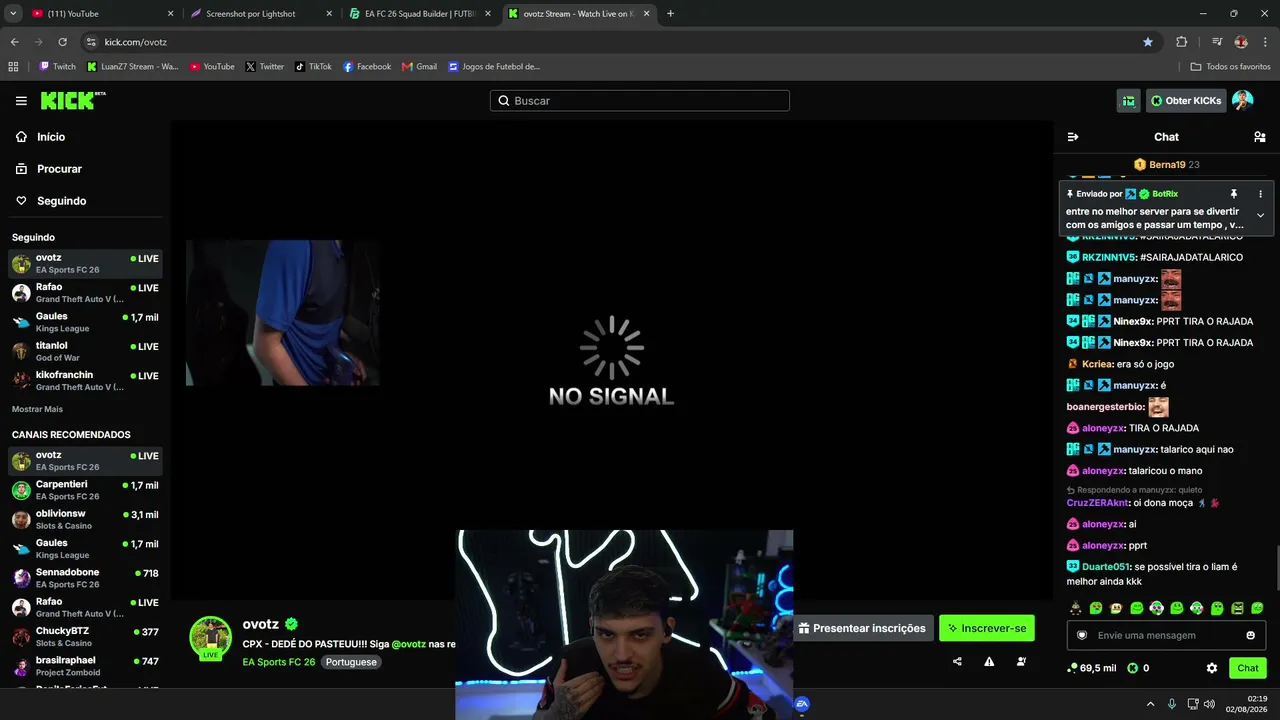Open Todos os favoritos folder

[x=1230, y=67]
